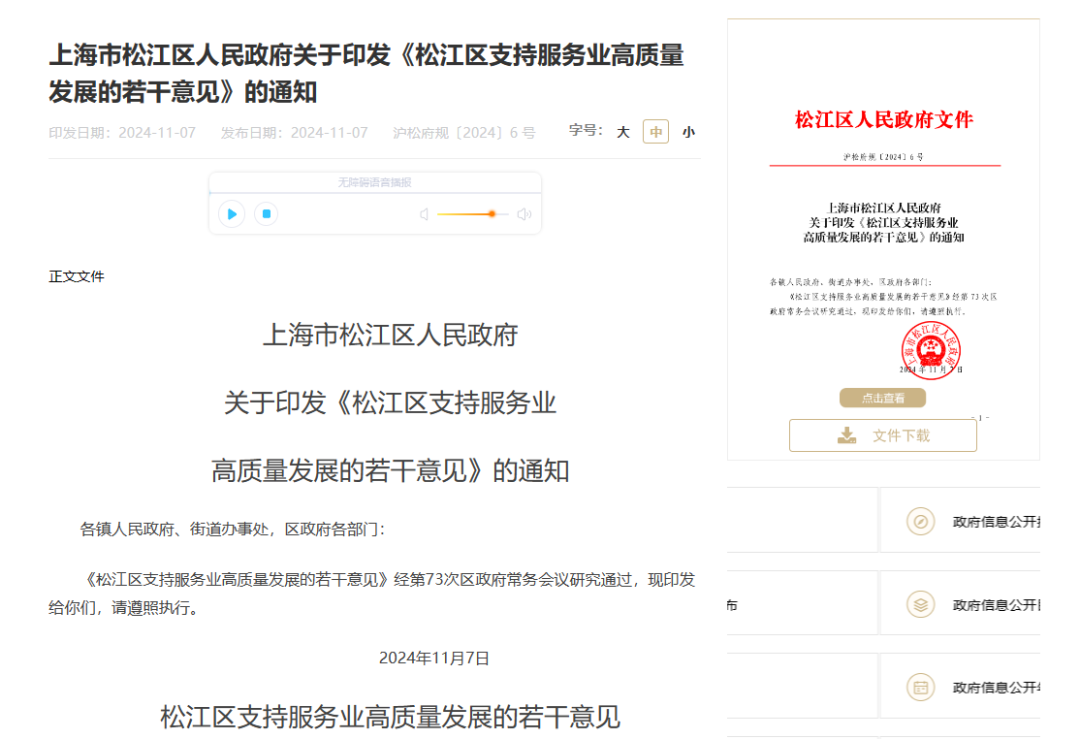Click the stop icon in the audio player
Image resolution: width=1080 pixels, height=739 pixels.
point(264,214)
